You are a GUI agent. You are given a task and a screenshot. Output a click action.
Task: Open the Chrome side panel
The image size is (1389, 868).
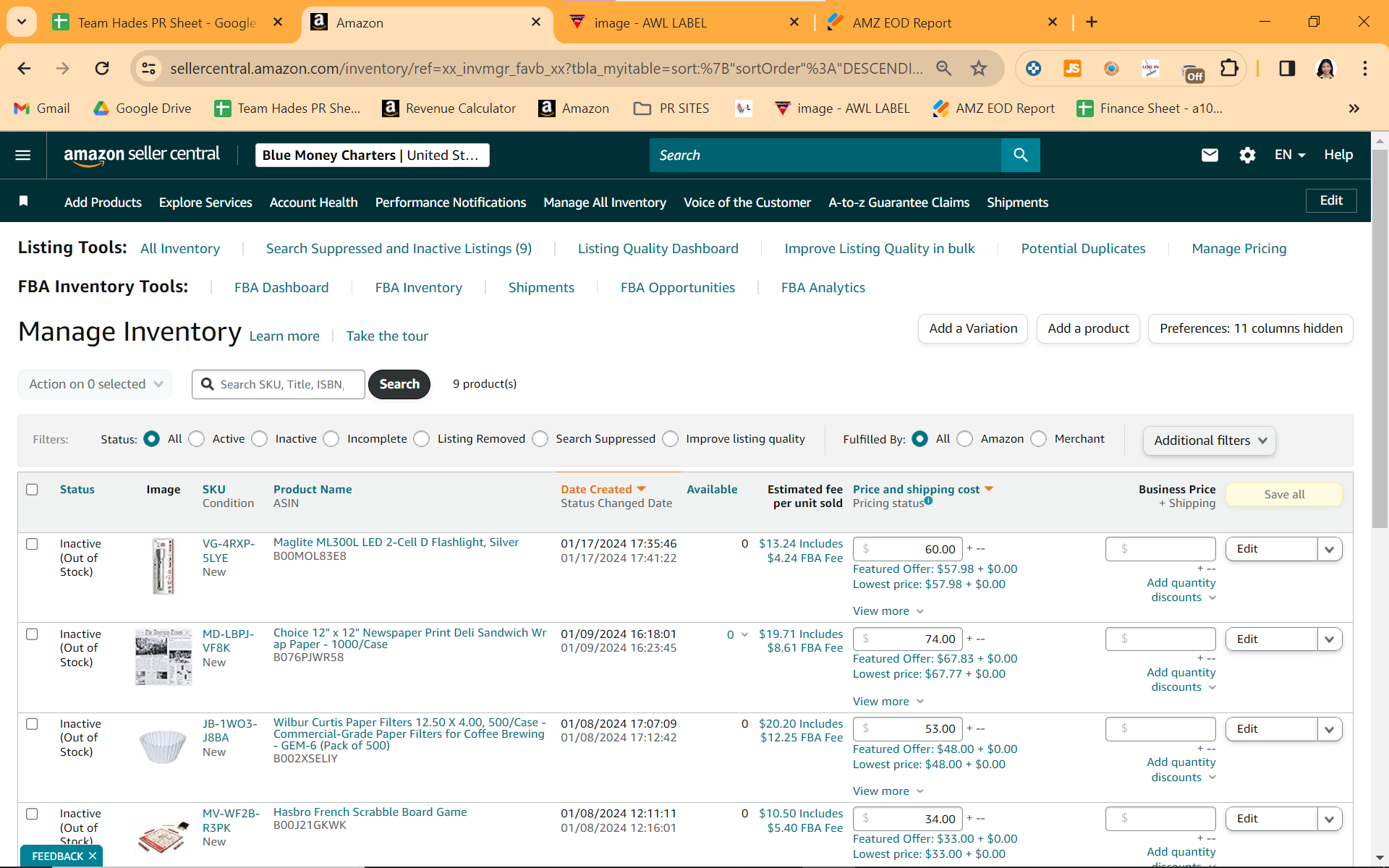tap(1287, 69)
